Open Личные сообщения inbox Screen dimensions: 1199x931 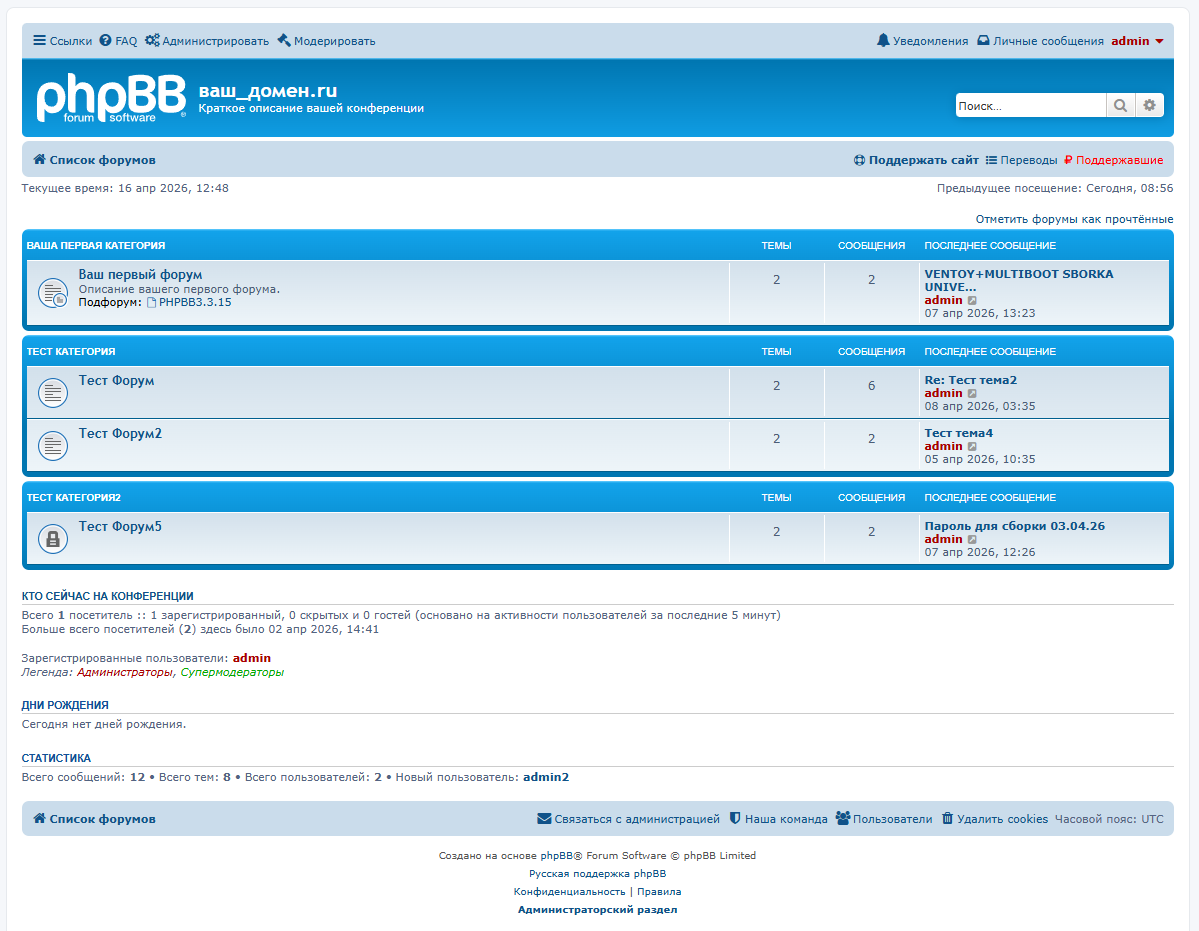tap(1040, 41)
